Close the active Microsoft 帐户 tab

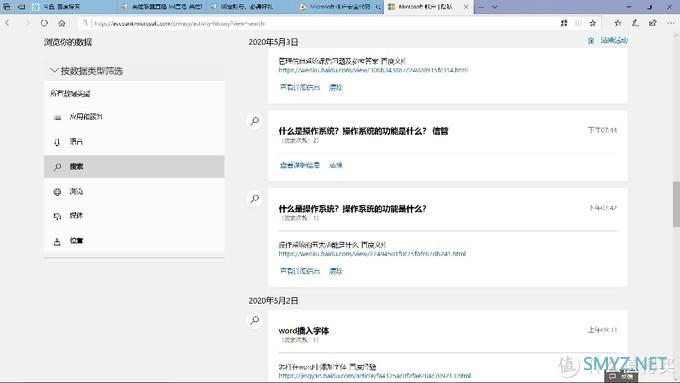(466, 7)
